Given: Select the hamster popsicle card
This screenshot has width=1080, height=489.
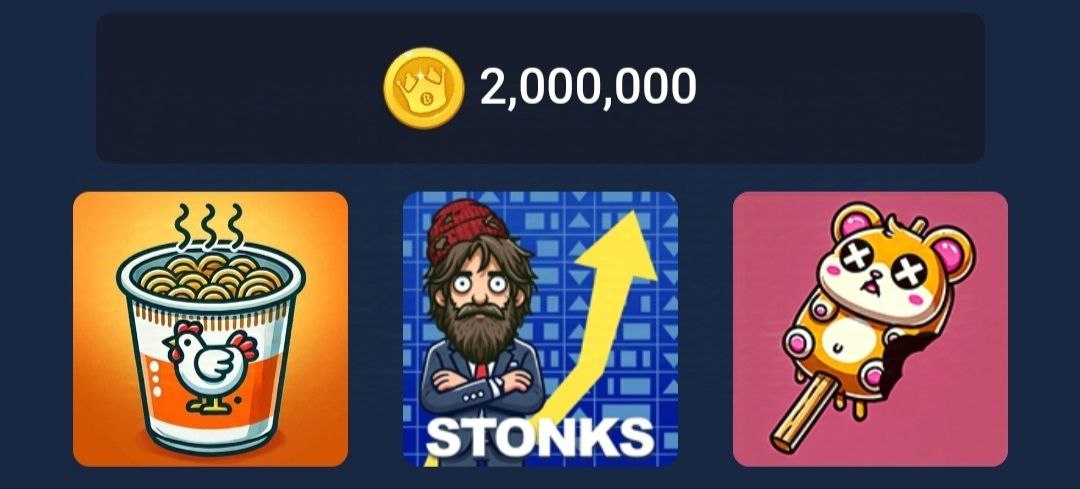Looking at the screenshot, I should tap(871, 329).
